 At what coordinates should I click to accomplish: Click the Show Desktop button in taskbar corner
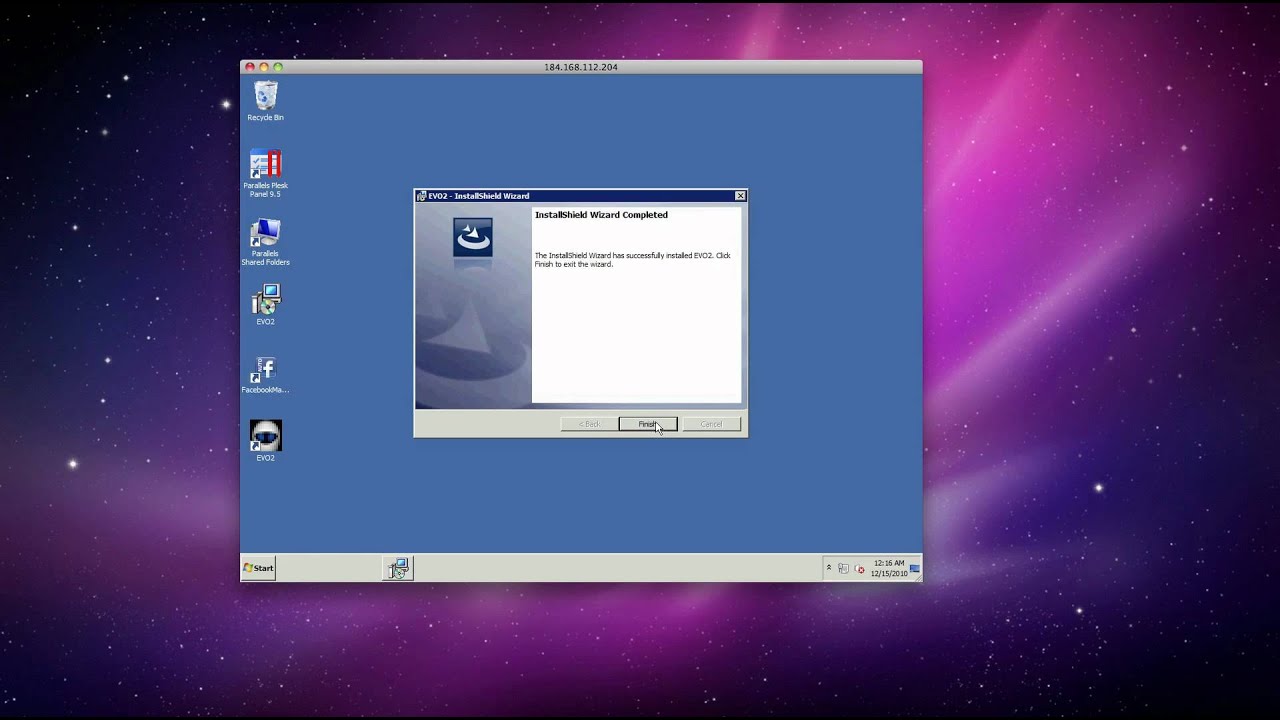pyautogui.click(x=915, y=568)
